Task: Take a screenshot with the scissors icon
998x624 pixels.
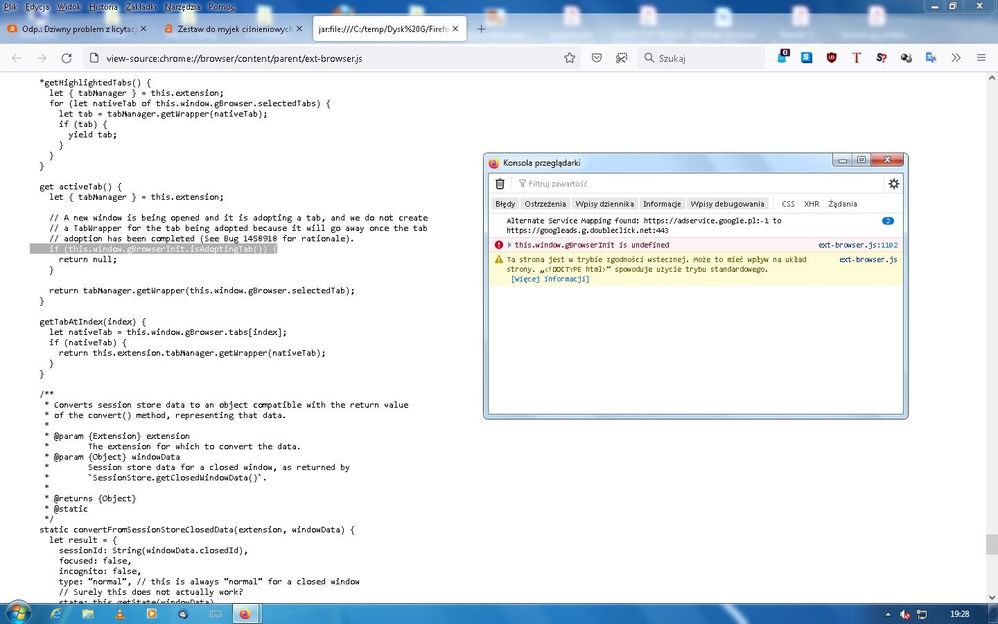Action: pos(622,58)
